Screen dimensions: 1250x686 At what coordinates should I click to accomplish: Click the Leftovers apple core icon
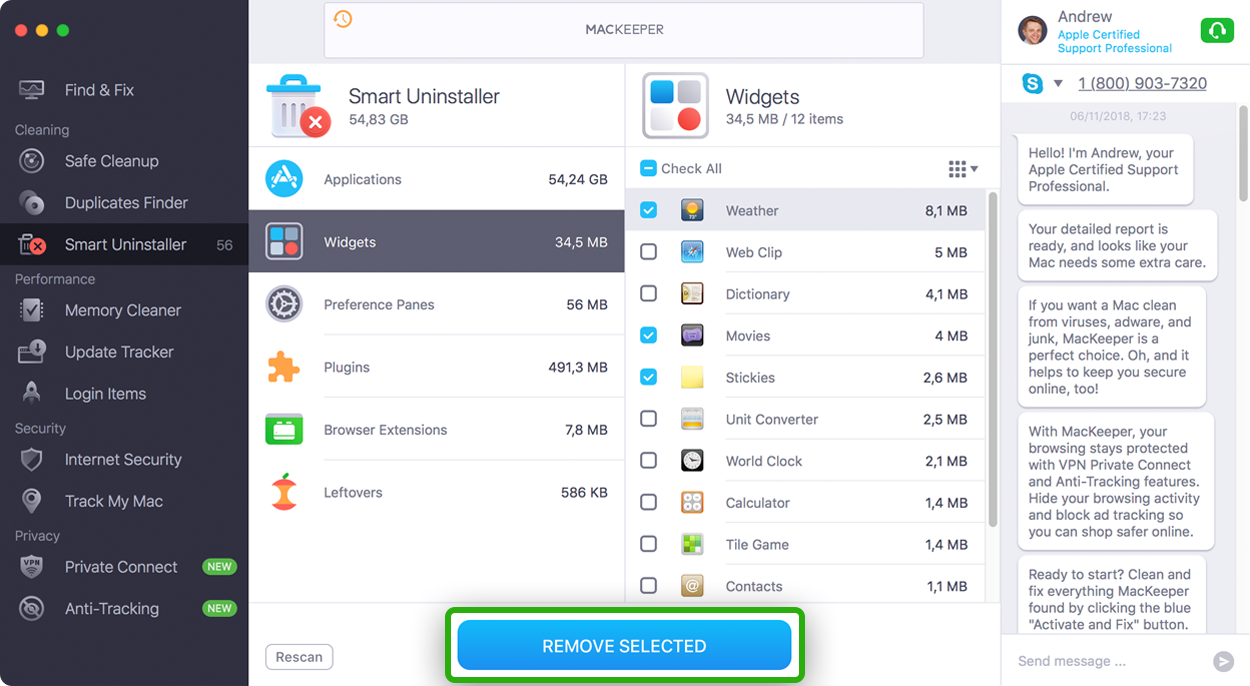pyautogui.click(x=284, y=492)
